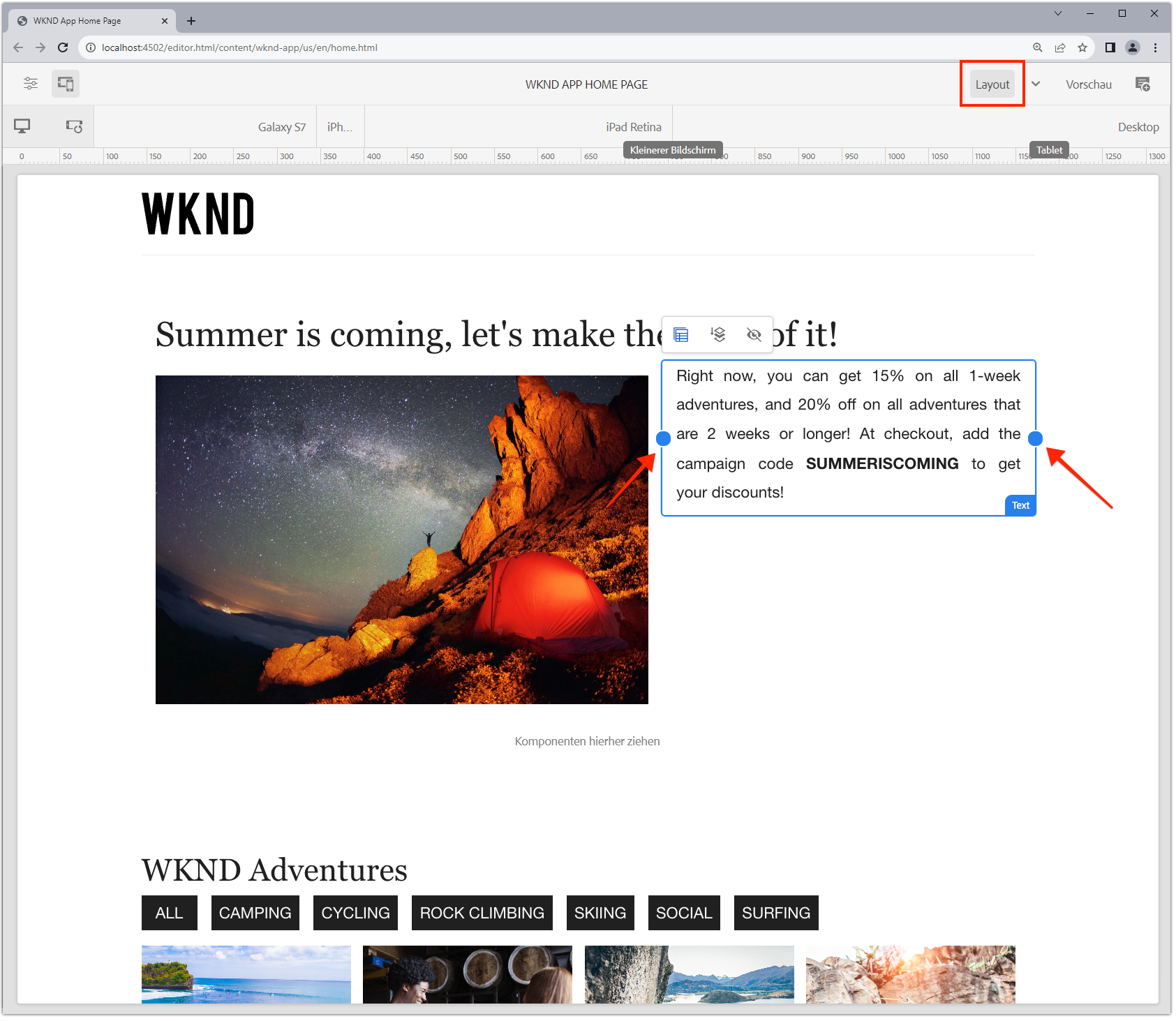
Task: Open the page information properties icon
Action: 31,84
